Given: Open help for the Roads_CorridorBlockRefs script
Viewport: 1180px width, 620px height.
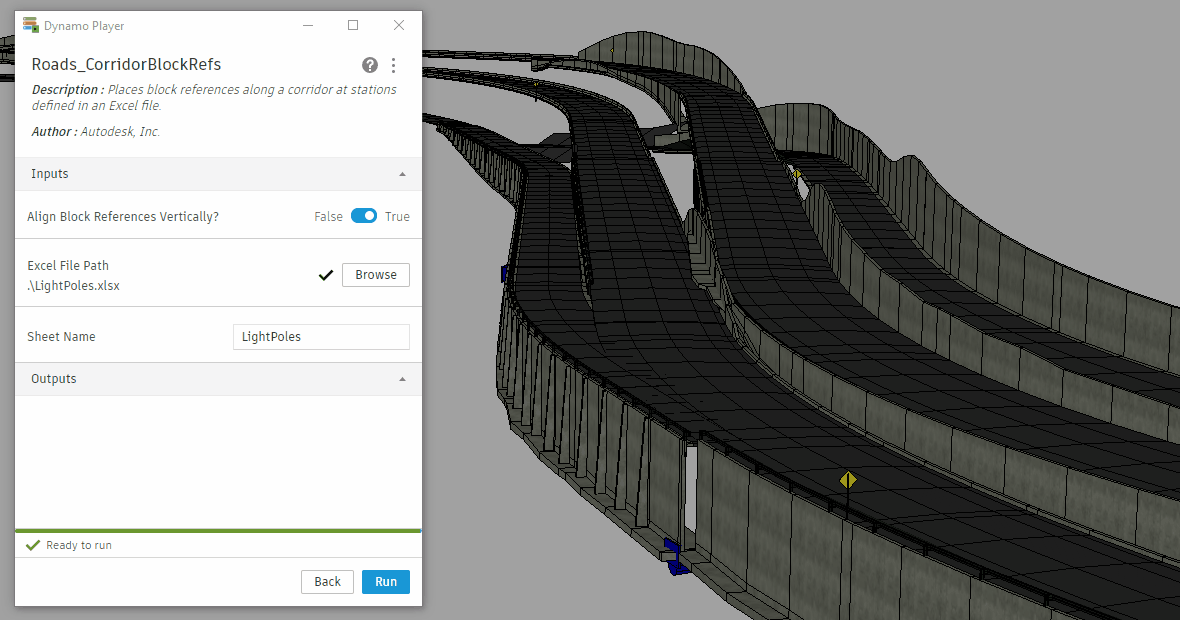Looking at the screenshot, I should [x=370, y=65].
